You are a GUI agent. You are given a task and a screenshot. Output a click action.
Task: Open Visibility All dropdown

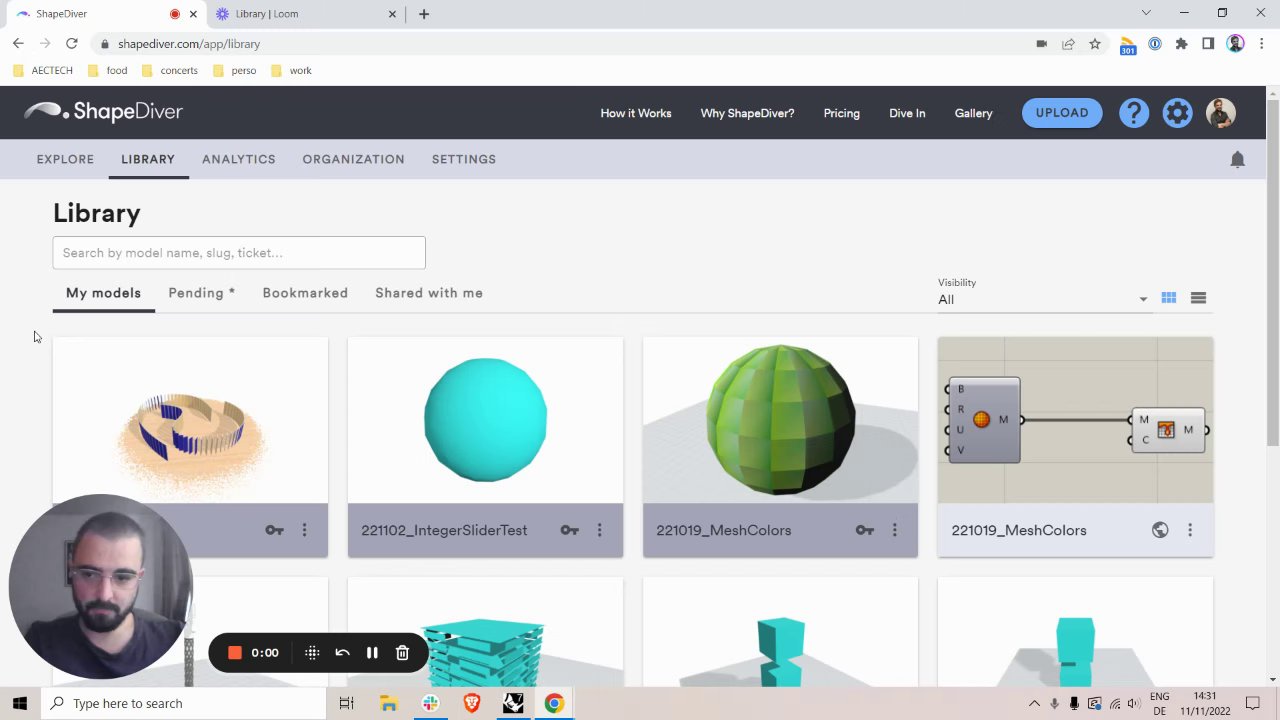(1043, 299)
